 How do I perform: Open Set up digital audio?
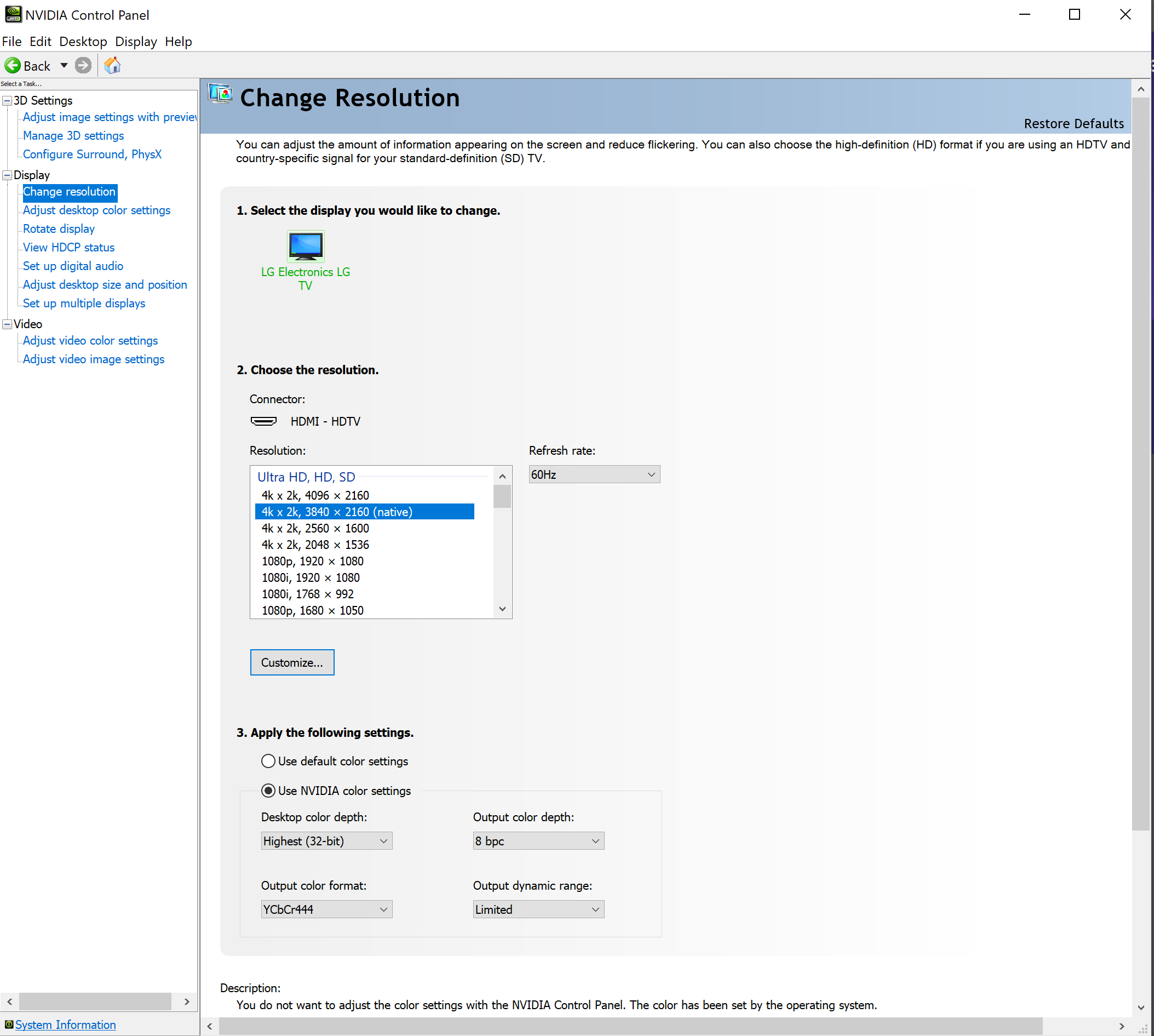pyautogui.click(x=73, y=266)
